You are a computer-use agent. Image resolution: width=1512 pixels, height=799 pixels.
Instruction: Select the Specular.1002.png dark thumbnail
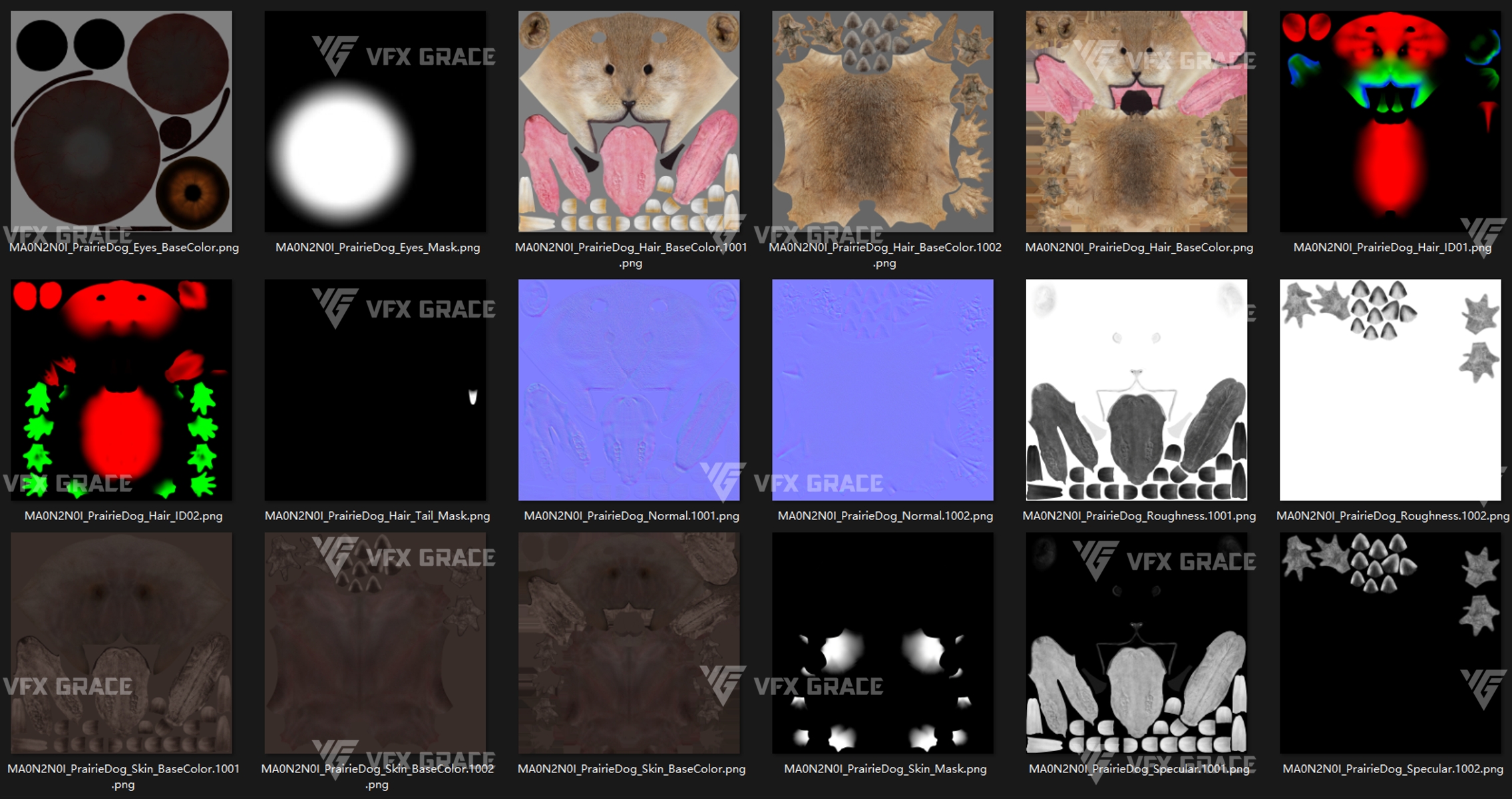pyautogui.click(x=1390, y=643)
